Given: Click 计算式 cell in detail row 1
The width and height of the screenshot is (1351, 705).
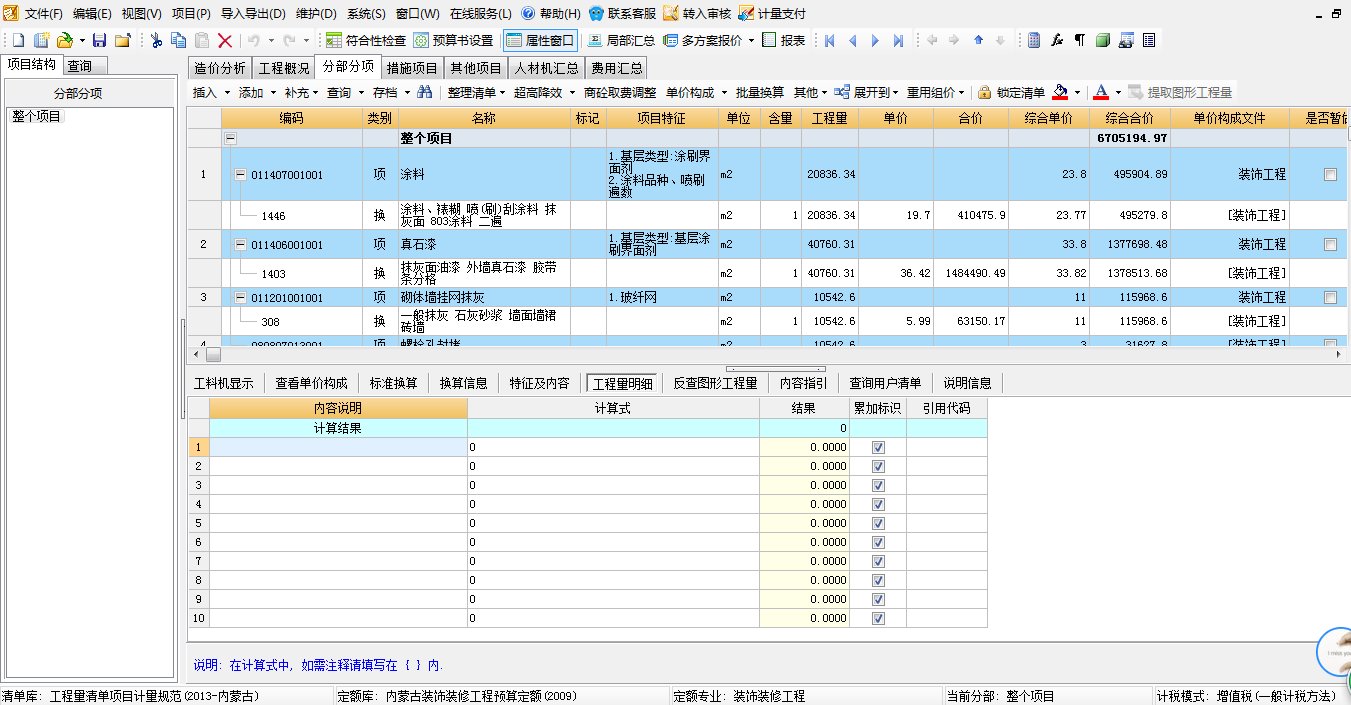Looking at the screenshot, I should pos(613,447).
